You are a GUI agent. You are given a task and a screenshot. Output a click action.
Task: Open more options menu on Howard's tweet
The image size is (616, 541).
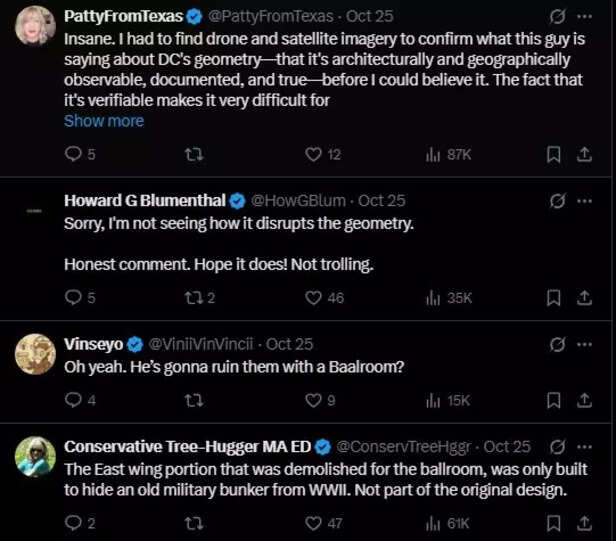(585, 200)
